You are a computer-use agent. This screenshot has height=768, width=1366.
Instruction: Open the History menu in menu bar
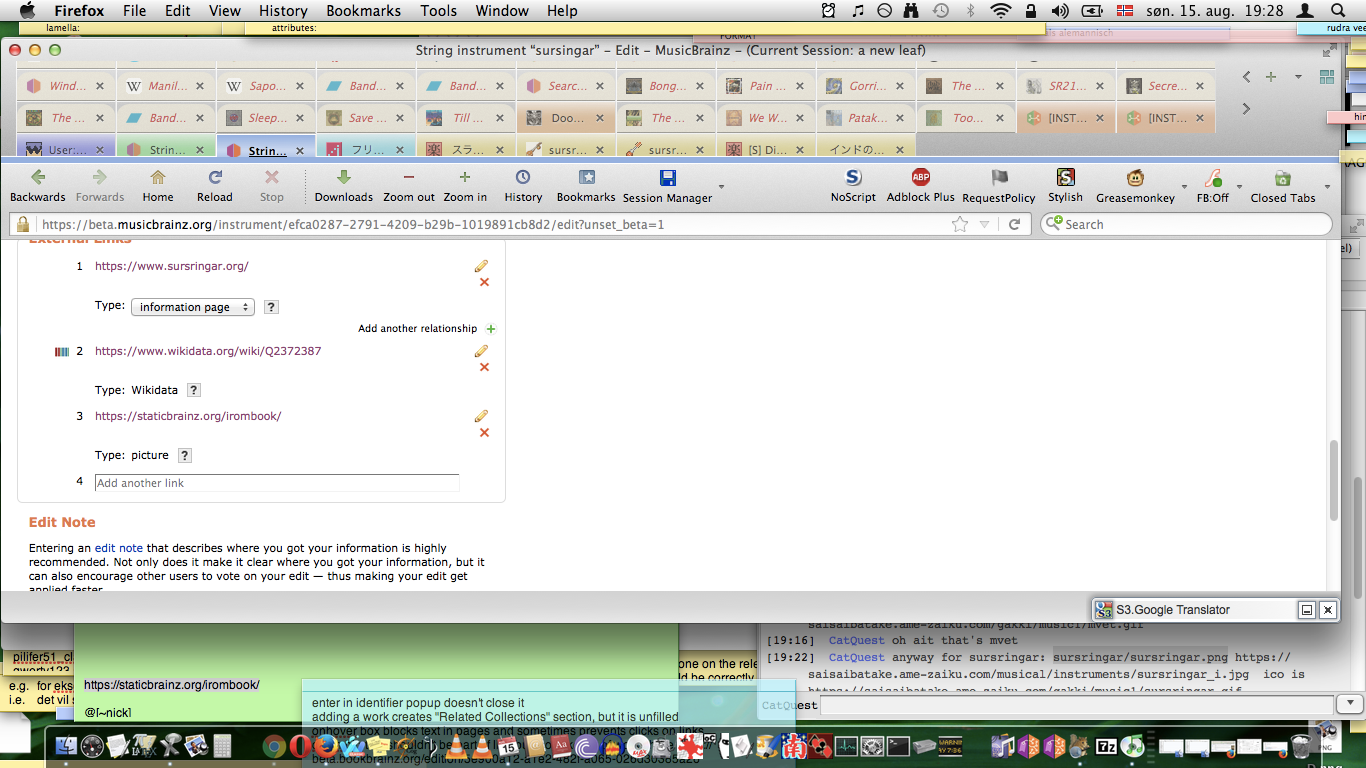[283, 11]
